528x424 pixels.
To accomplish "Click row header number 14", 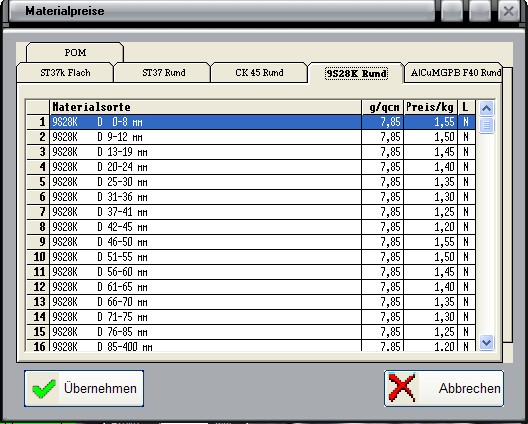I will click(x=38, y=317).
